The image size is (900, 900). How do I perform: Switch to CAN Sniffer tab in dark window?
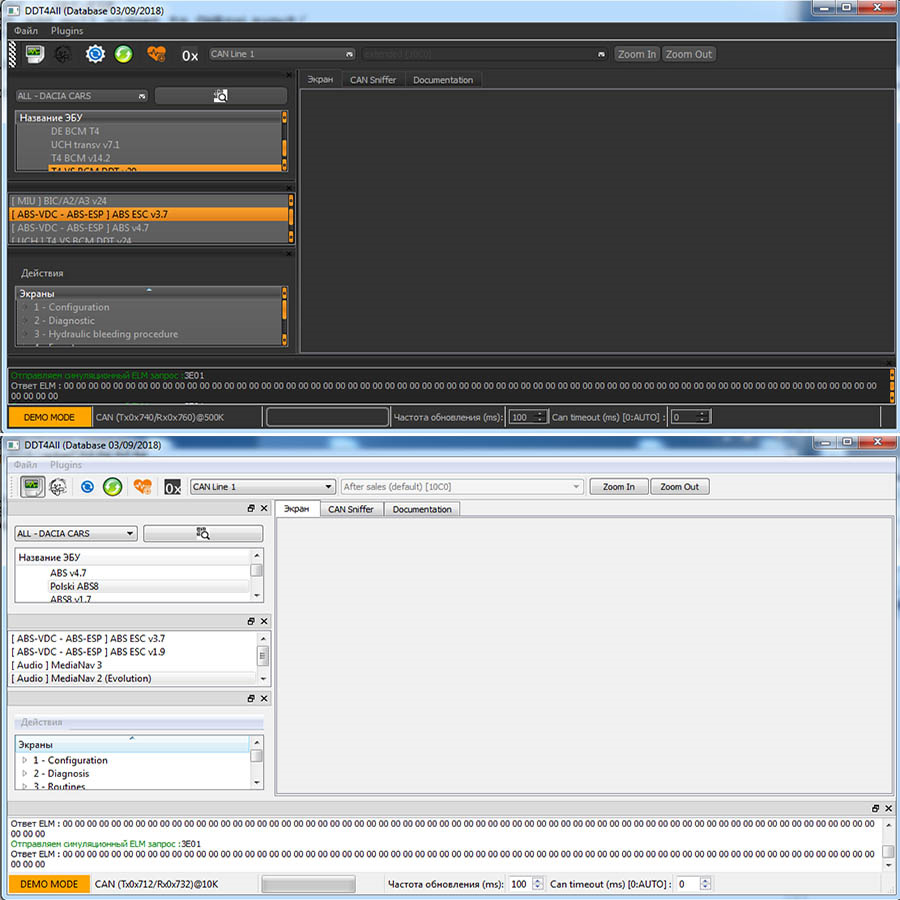tap(373, 80)
